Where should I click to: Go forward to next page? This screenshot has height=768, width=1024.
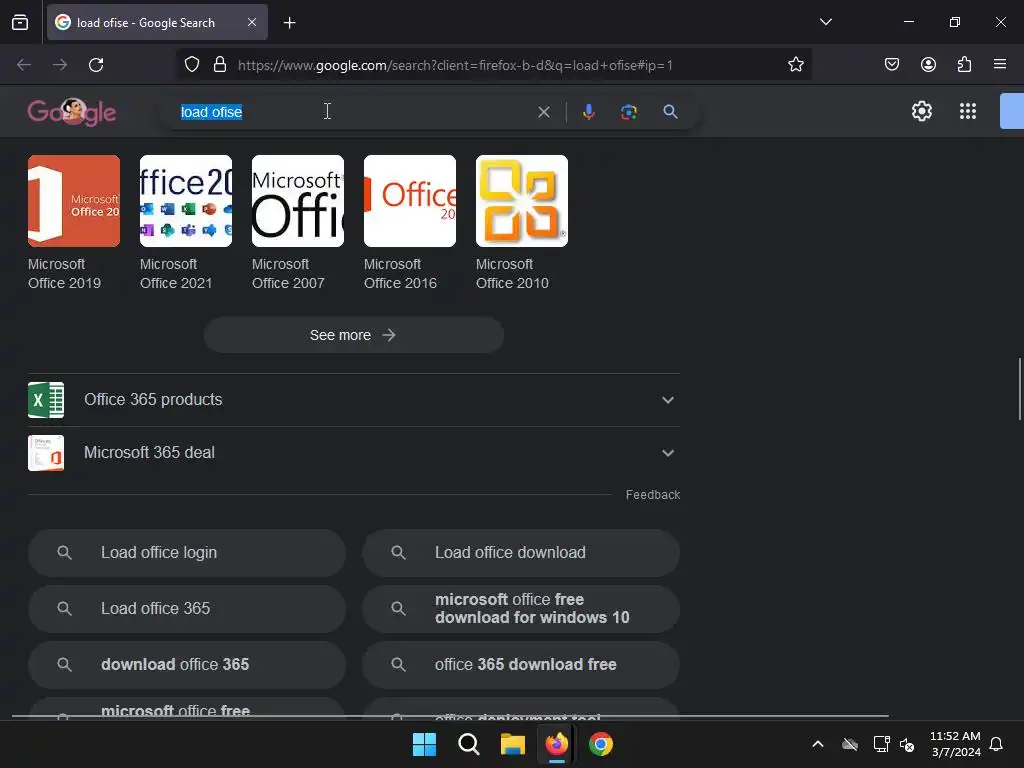pyautogui.click(x=60, y=65)
